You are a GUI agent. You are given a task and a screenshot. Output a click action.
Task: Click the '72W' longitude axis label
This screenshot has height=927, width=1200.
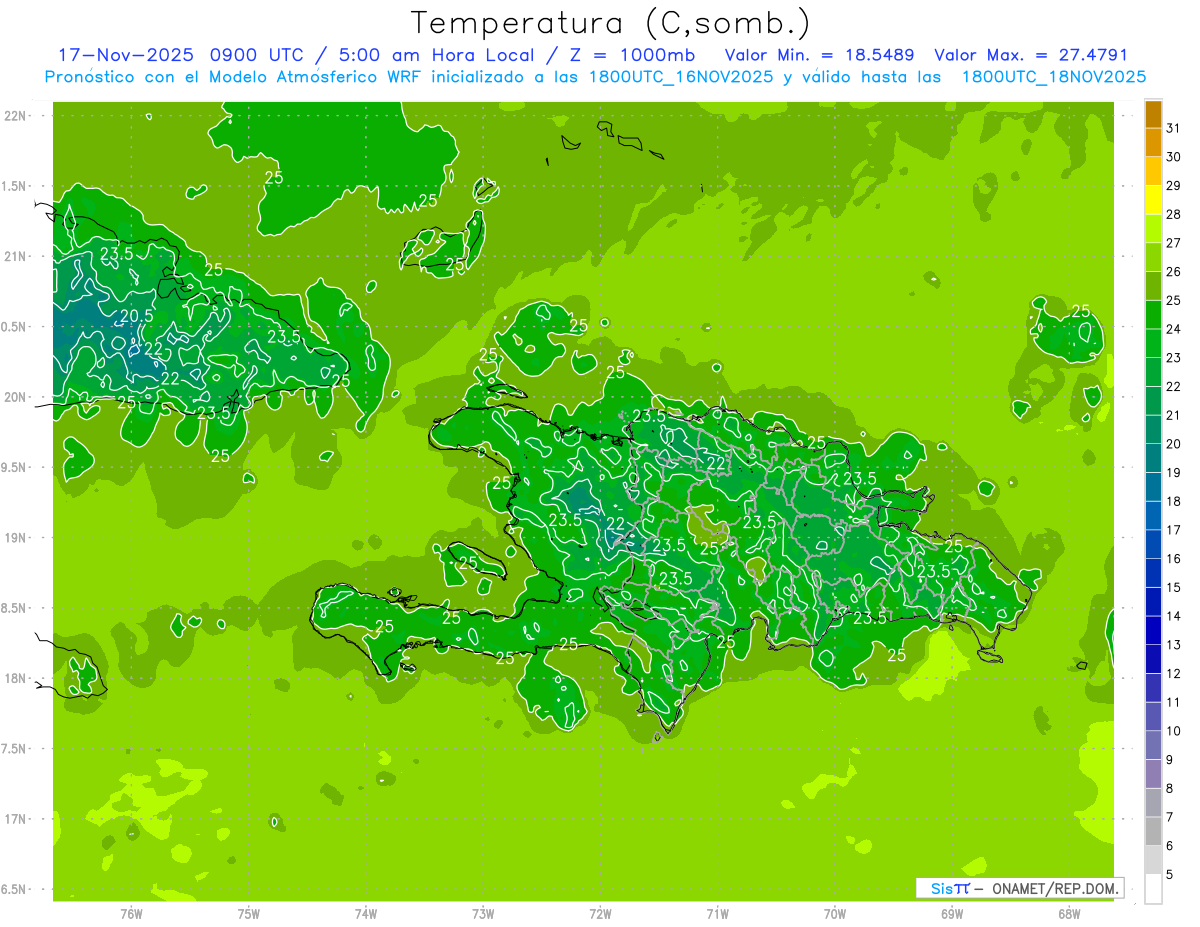pyautogui.click(x=600, y=912)
